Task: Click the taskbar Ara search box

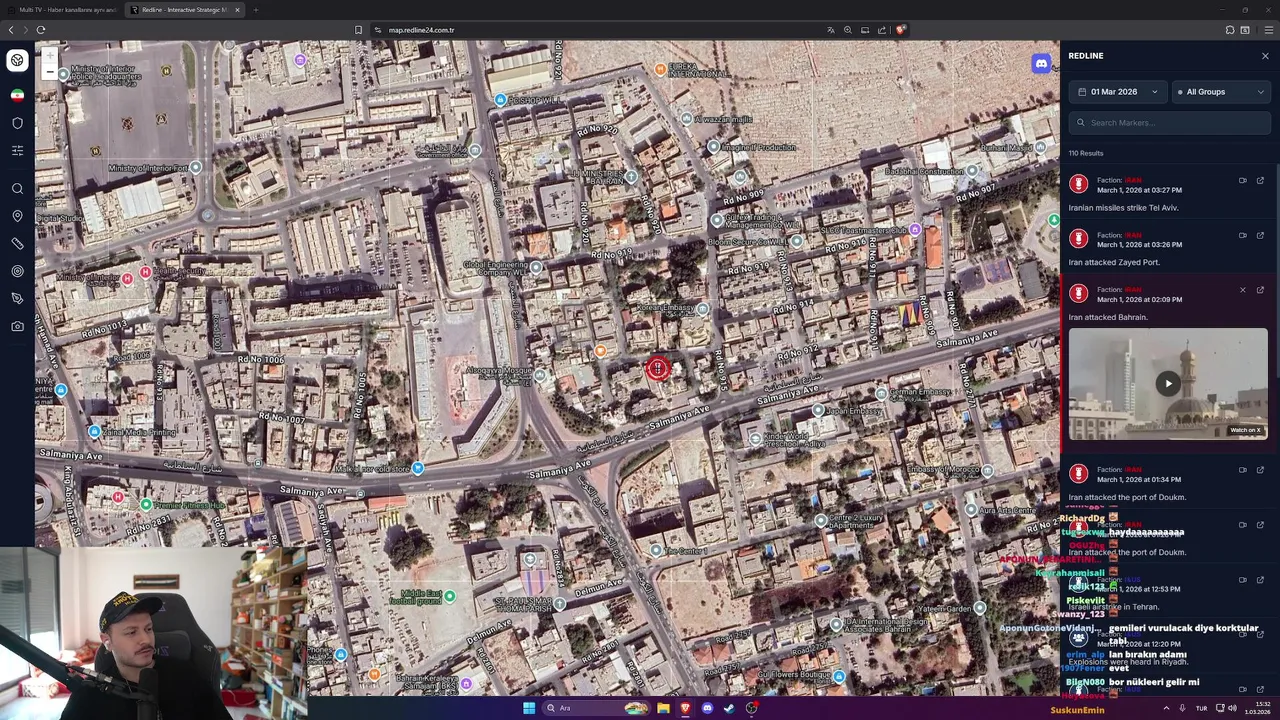Action: click(x=597, y=708)
